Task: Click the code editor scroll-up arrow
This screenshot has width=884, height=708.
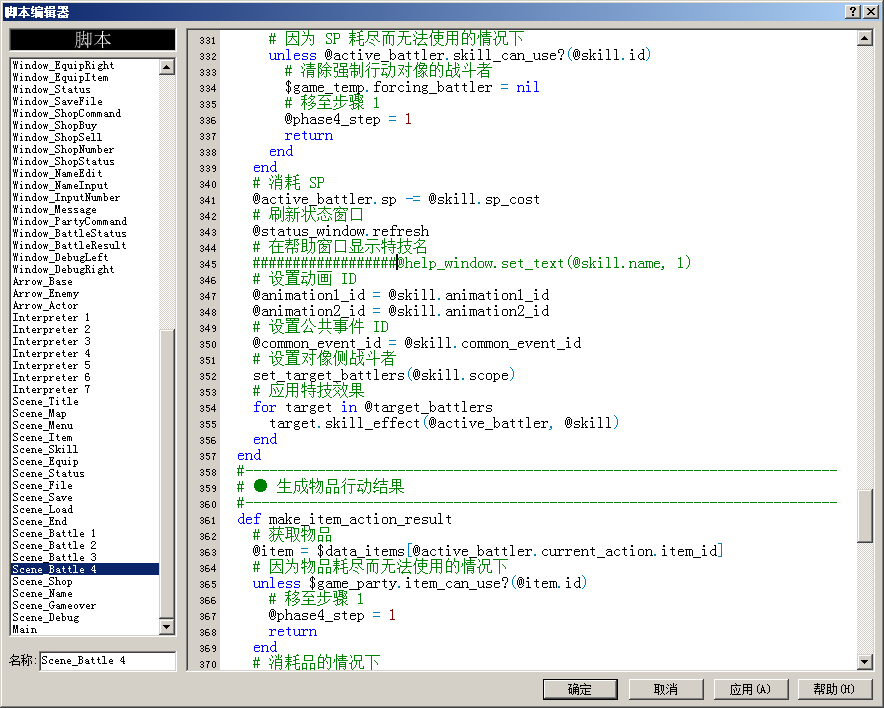Action: tap(864, 38)
